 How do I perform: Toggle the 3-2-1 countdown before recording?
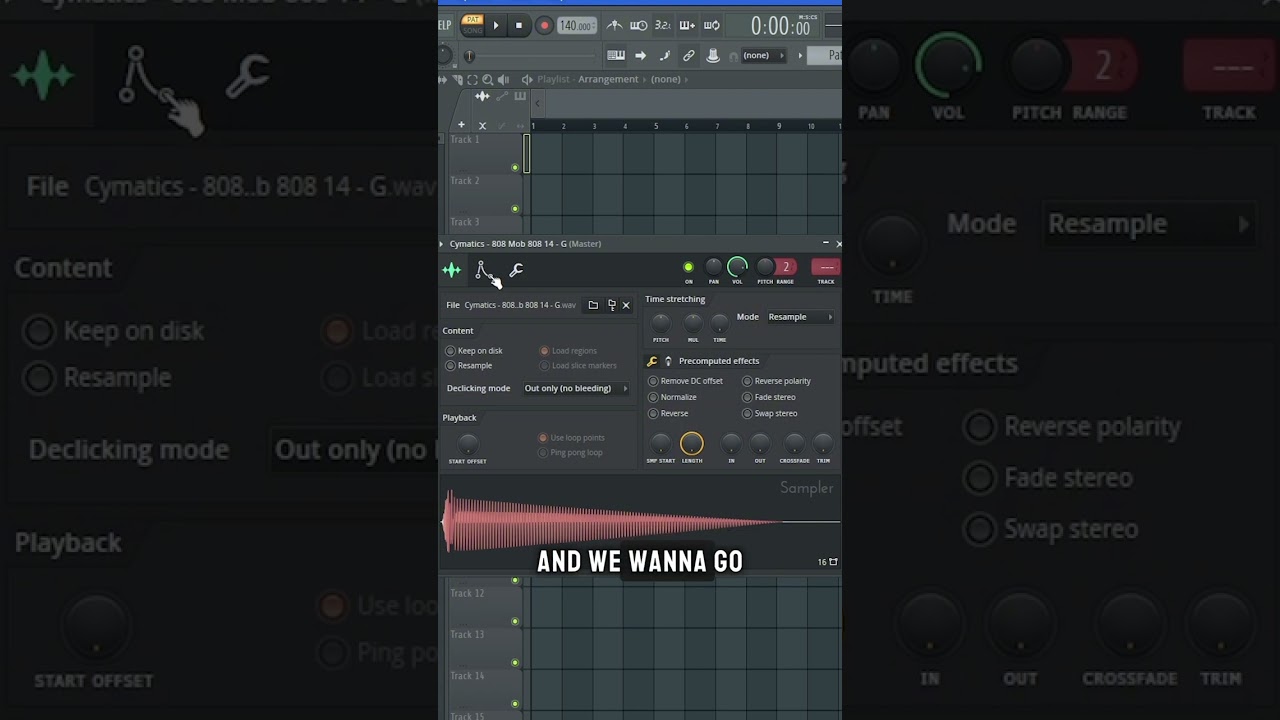click(x=662, y=25)
